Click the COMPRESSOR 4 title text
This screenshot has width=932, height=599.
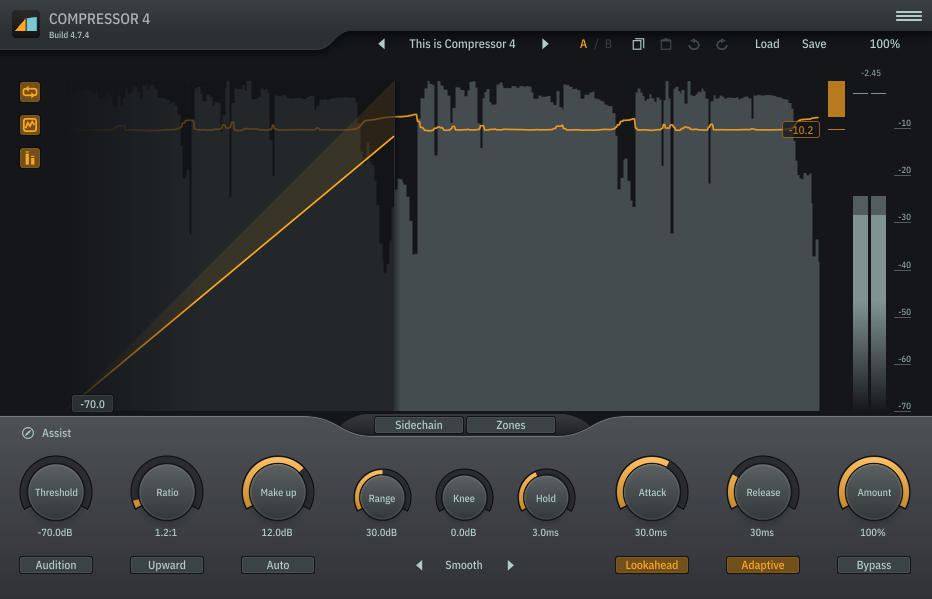pyautogui.click(x=99, y=19)
